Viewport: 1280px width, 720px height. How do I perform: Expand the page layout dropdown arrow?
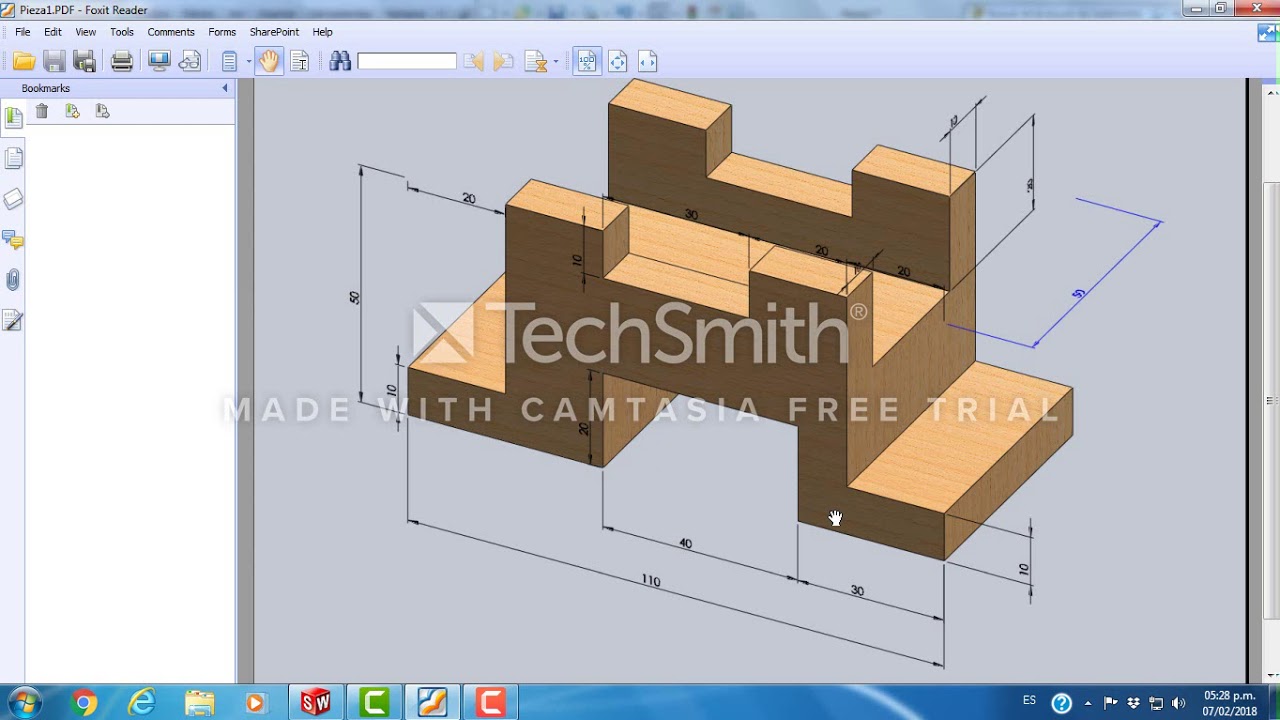click(248, 62)
